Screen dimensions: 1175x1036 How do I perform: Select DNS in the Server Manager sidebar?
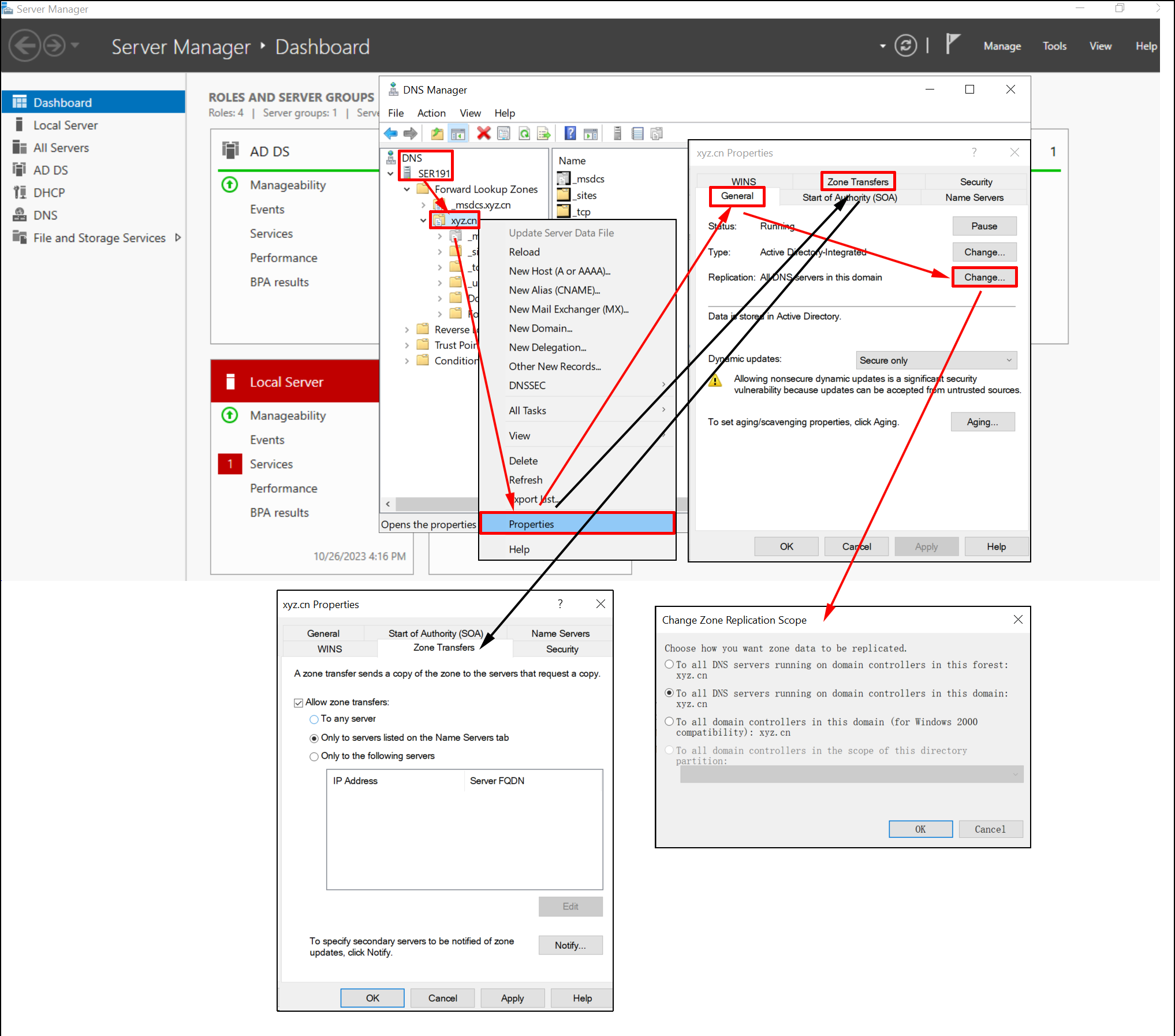[45, 215]
